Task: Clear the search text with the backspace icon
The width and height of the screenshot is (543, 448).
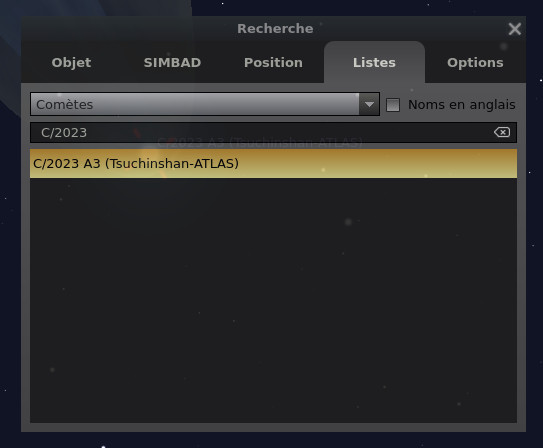Action: point(502,132)
